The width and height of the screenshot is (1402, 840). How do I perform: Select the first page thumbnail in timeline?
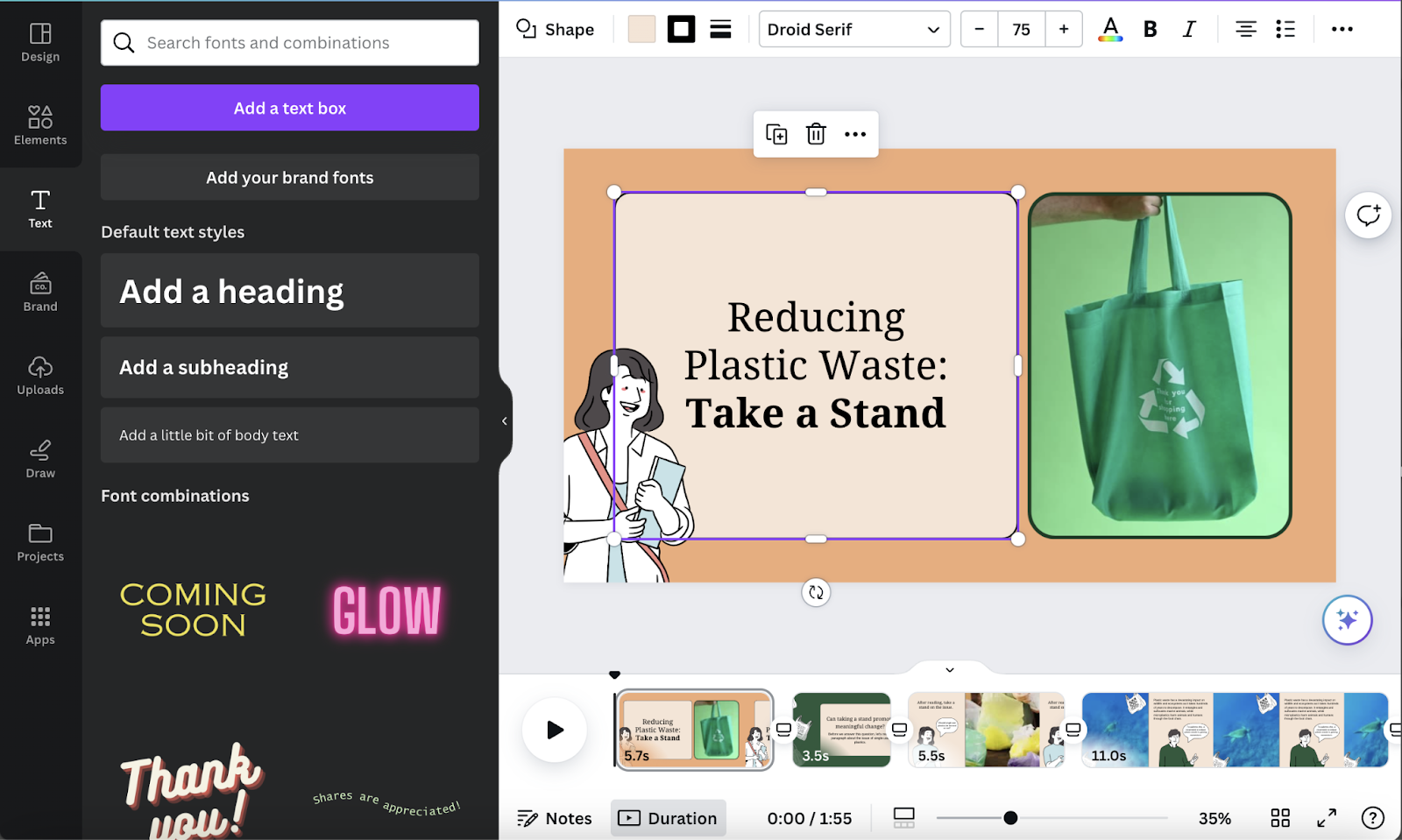(694, 729)
